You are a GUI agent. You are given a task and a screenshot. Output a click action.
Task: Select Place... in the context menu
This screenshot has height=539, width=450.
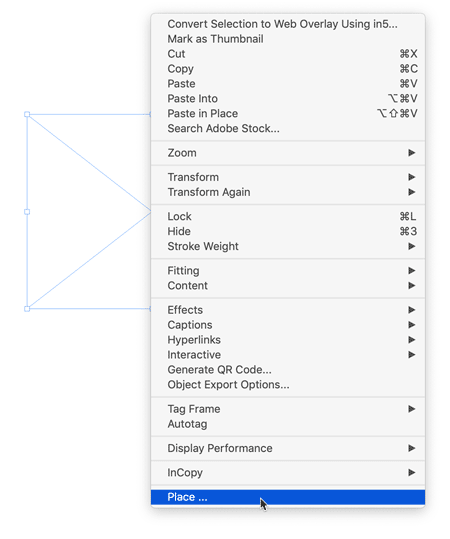click(288, 497)
